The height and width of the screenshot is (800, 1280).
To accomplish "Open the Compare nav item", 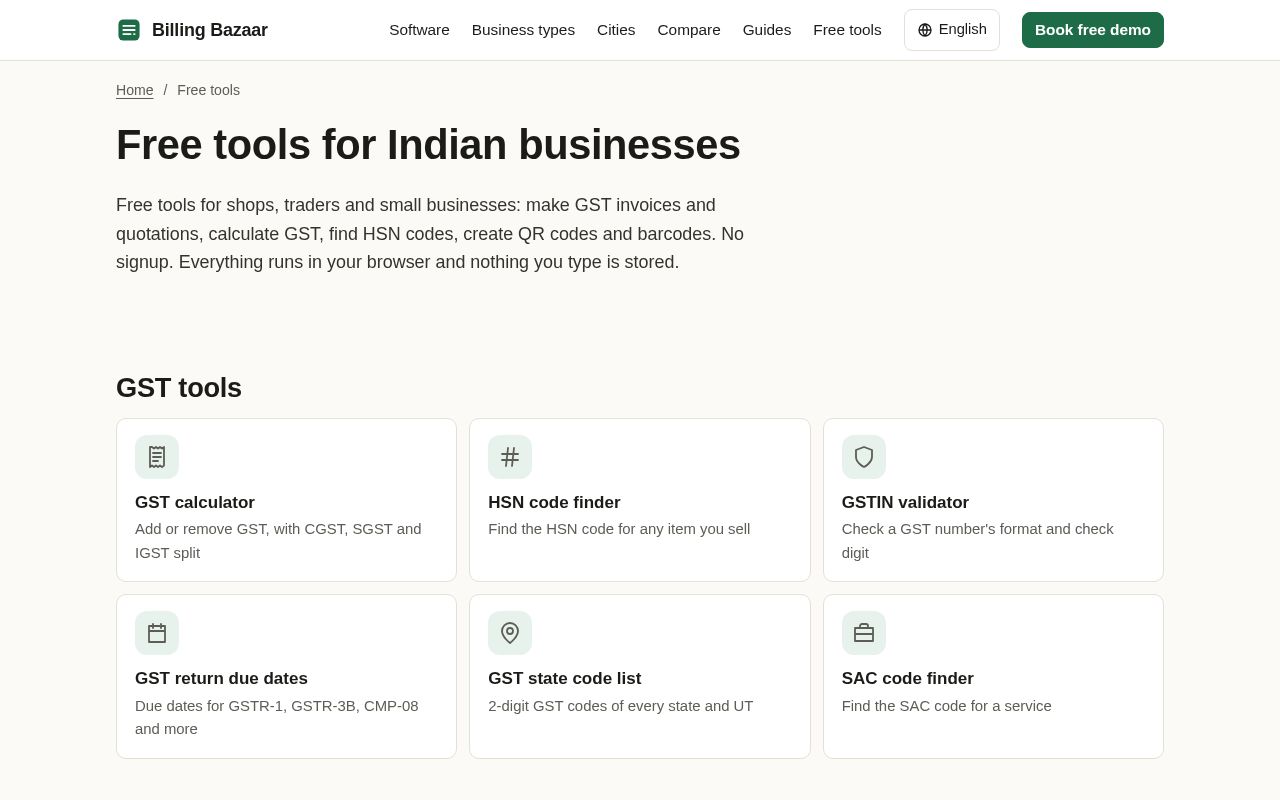I will [689, 30].
